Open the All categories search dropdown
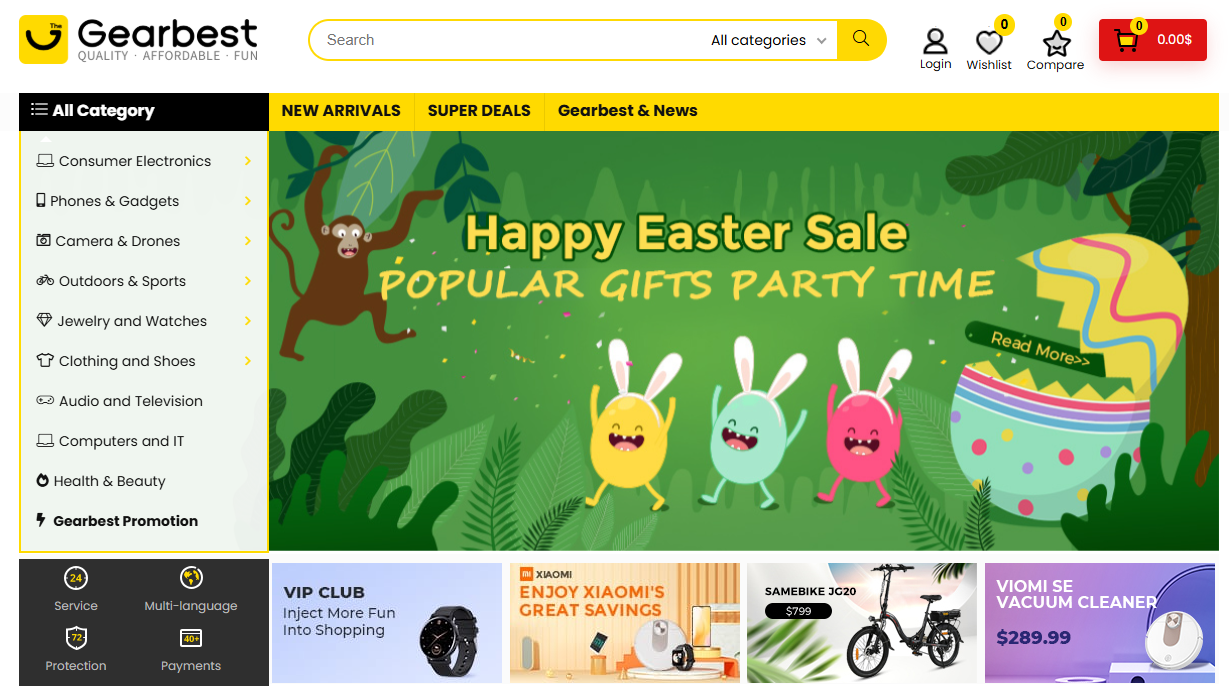The height and width of the screenshot is (695, 1229). click(x=768, y=40)
